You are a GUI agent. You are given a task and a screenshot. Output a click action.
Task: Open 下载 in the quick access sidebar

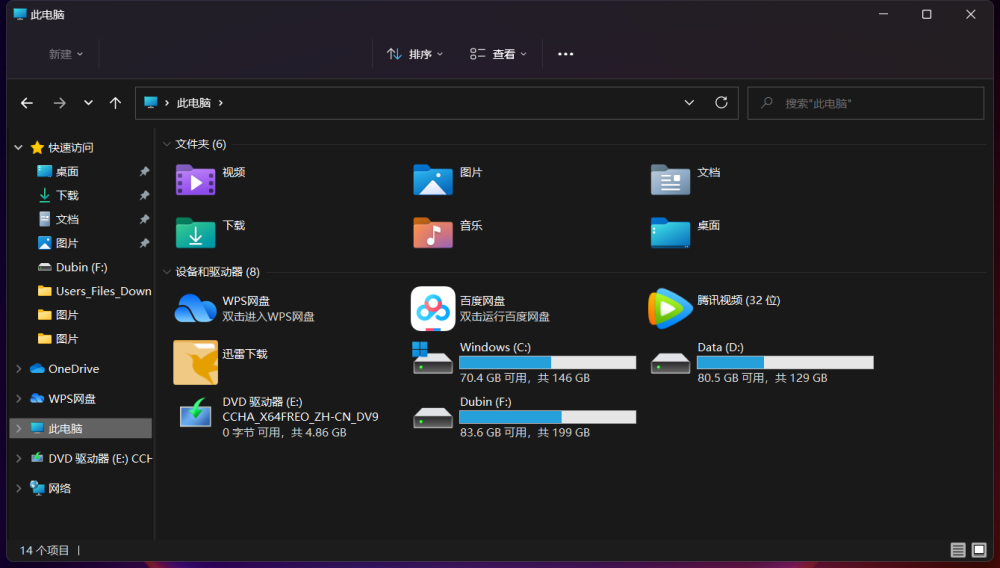pos(67,195)
